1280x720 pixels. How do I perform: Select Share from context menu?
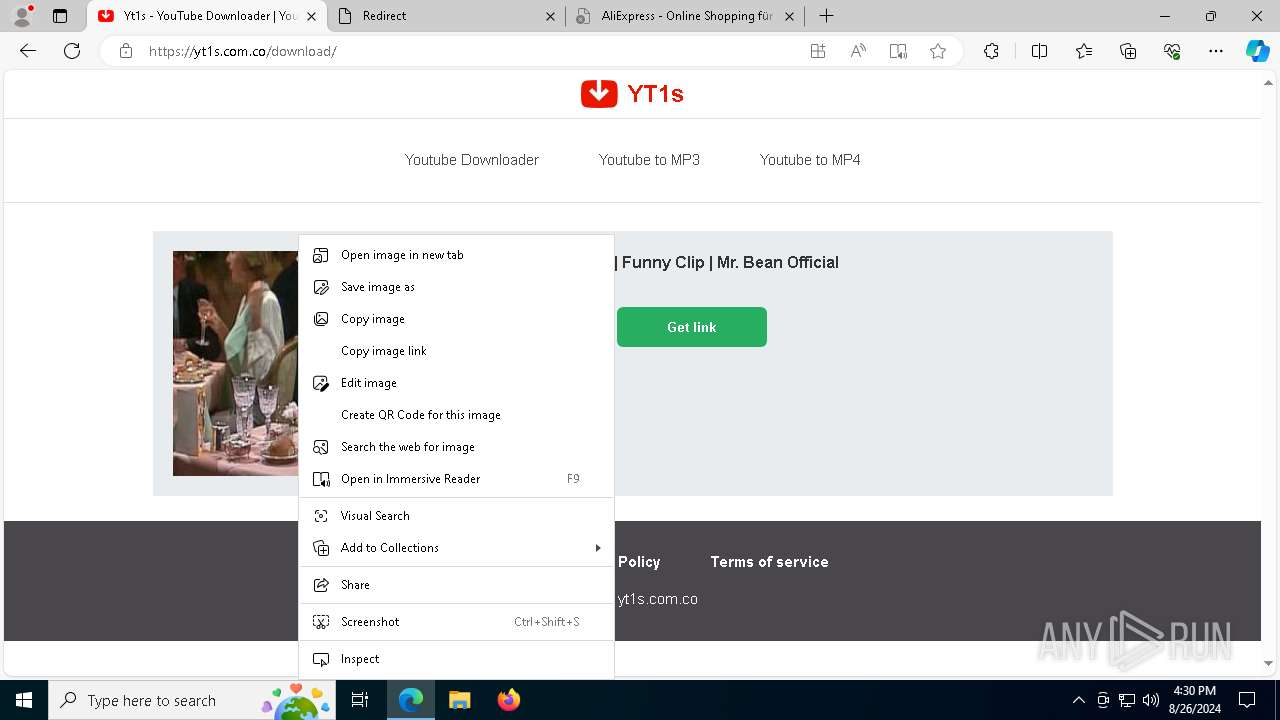tap(456, 585)
